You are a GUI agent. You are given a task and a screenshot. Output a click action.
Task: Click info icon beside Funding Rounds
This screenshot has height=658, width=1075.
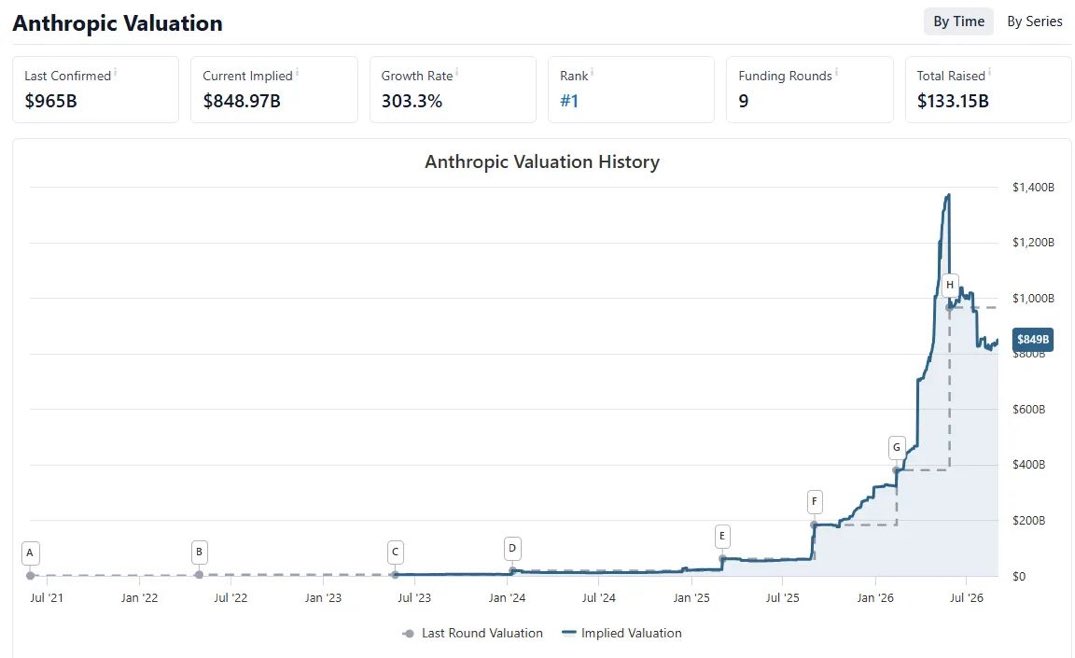coord(836,71)
